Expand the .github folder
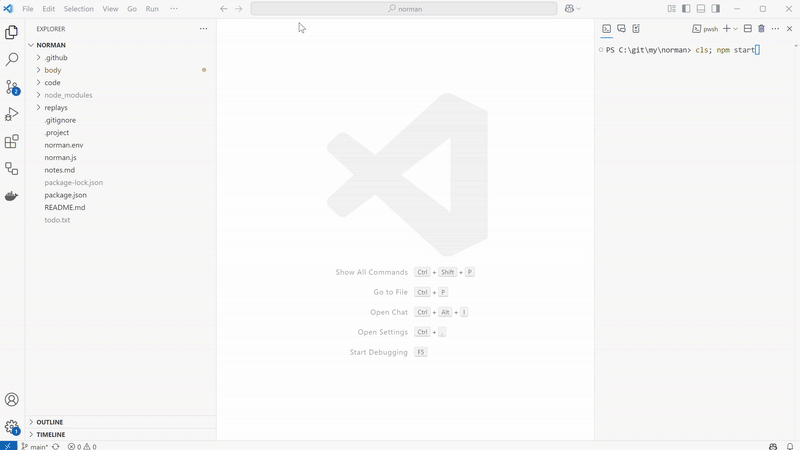 point(120,58)
